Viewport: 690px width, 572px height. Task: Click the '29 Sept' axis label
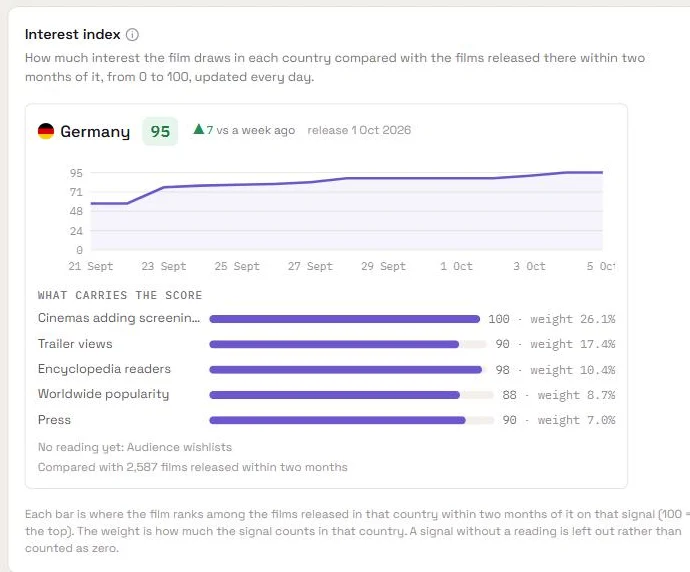tap(383, 266)
